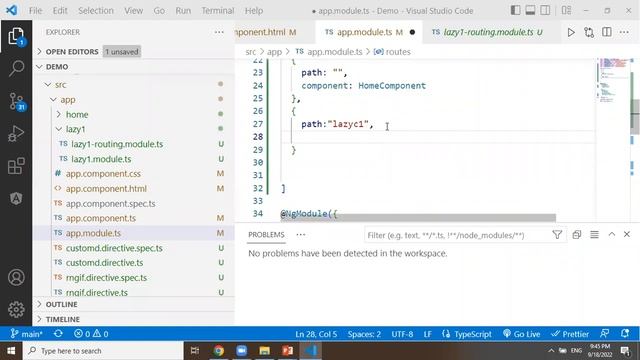
Task: Open the Explorer view in activity bar
Action: (x=16, y=36)
